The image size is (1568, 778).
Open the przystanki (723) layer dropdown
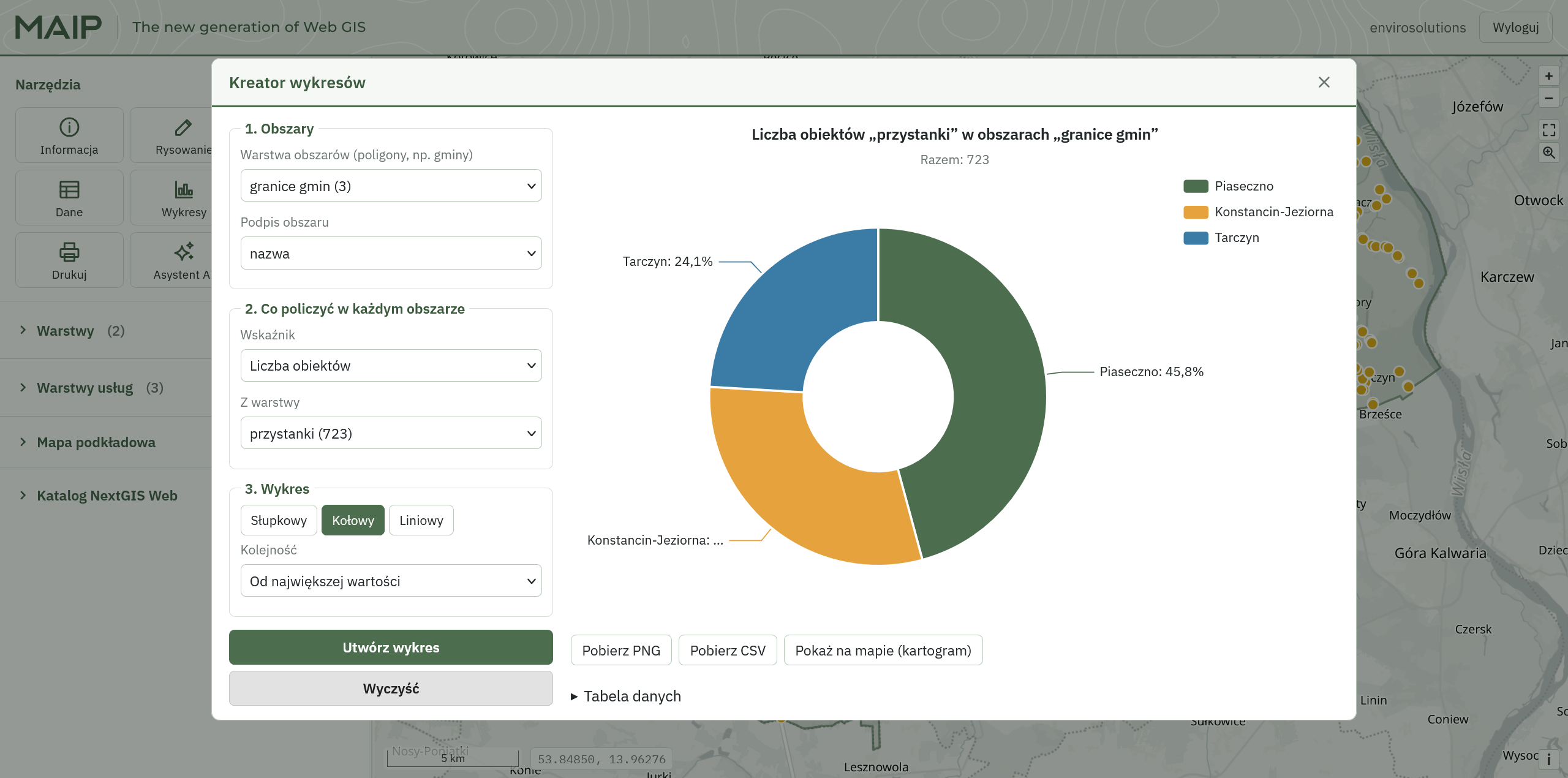pos(391,433)
